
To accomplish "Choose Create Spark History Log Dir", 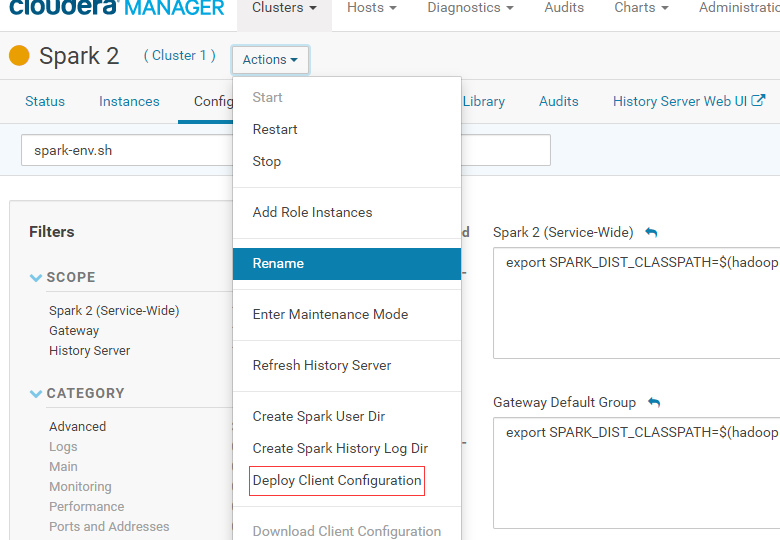I will tap(347, 449).
